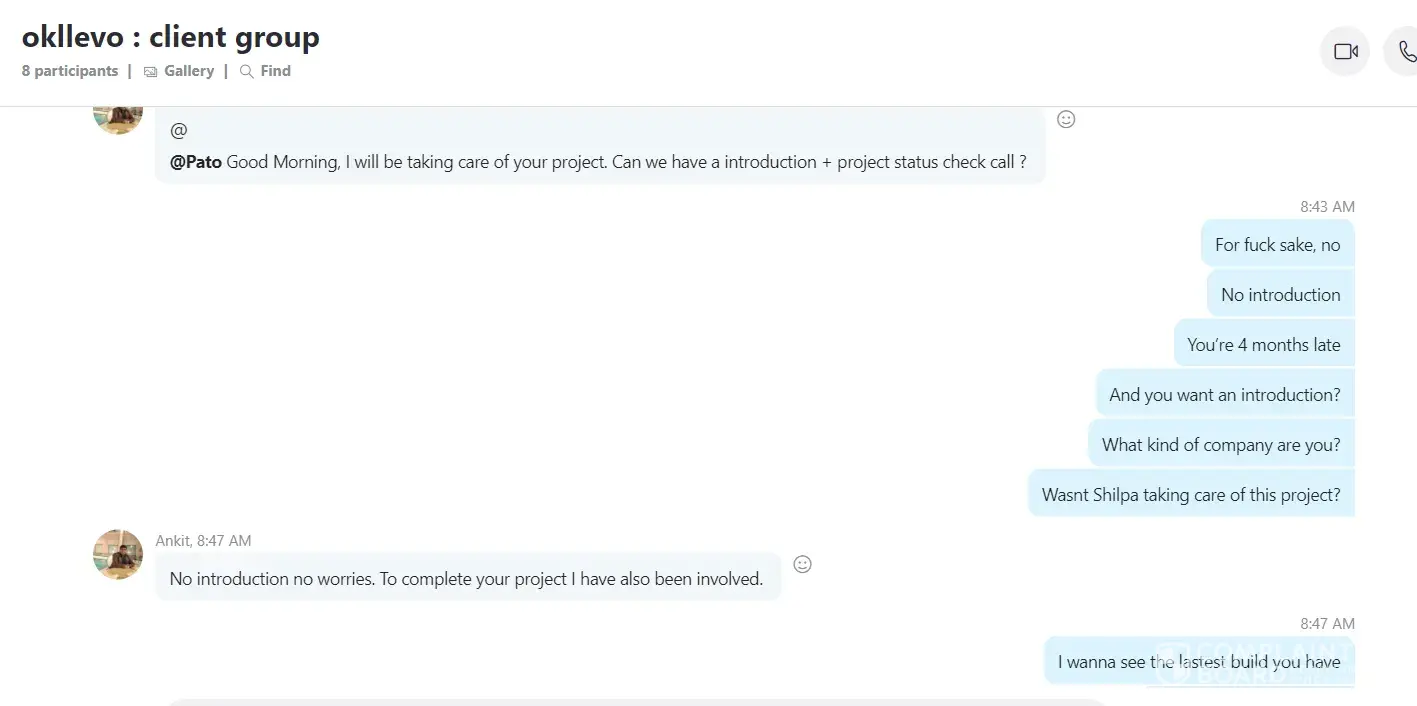This screenshot has width=1417, height=706.
Task: Click 'What kind of company are you?' bubble
Action: (1220, 445)
